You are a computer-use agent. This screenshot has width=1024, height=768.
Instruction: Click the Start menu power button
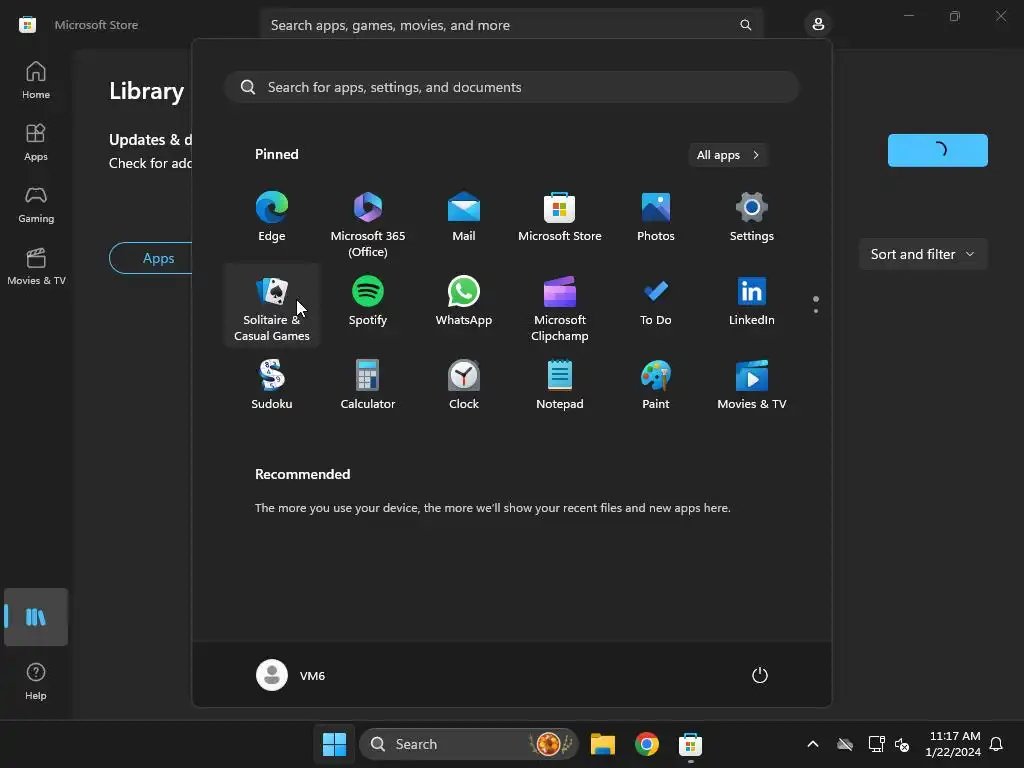click(x=760, y=675)
